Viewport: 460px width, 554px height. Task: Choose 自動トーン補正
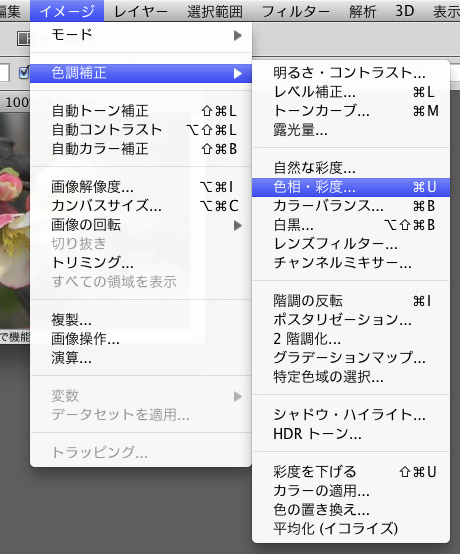141,111
